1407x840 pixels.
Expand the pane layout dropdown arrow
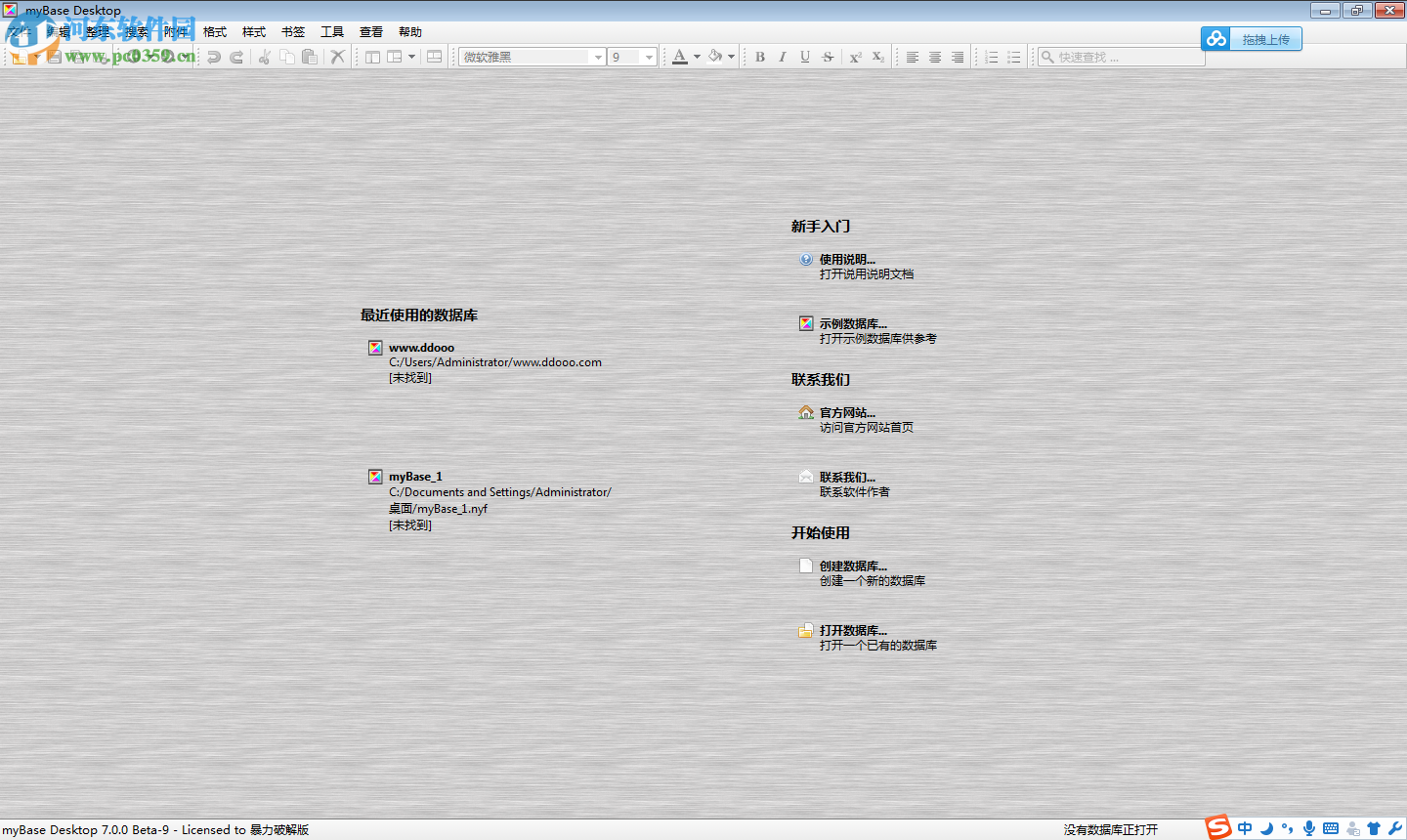[x=411, y=57]
